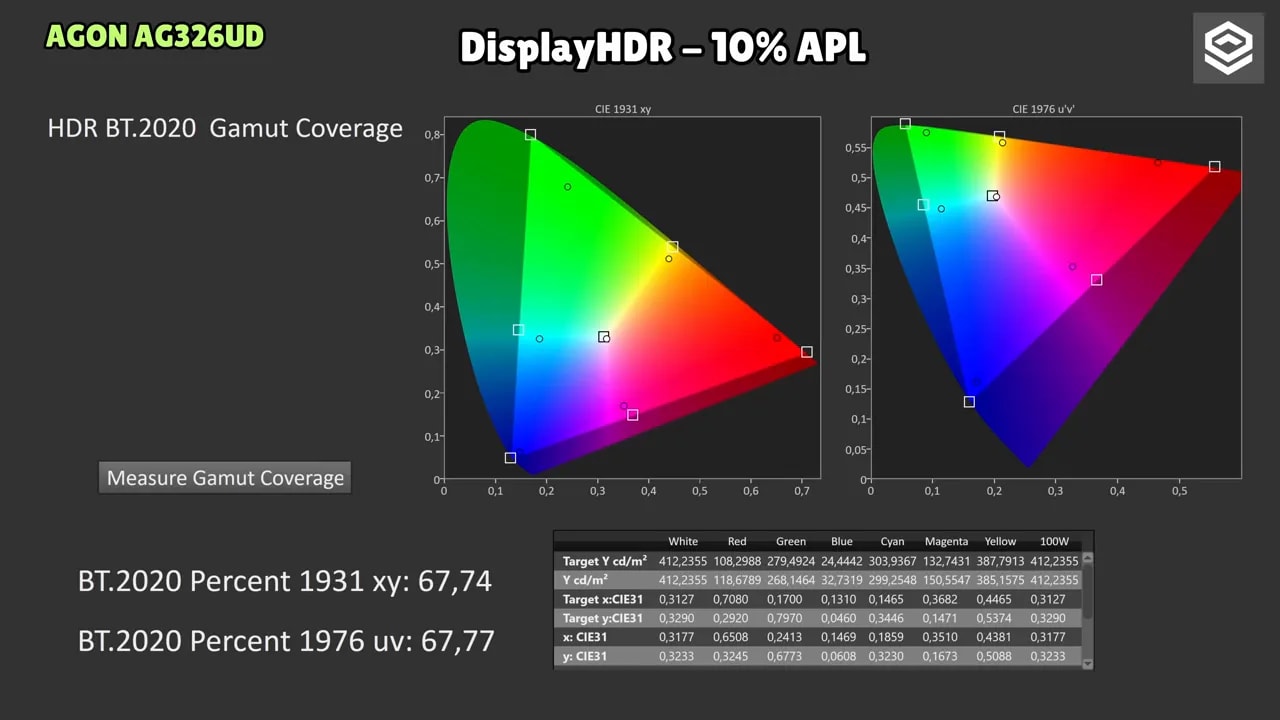The image size is (1280, 720).
Task: Select Blue target y value 0,0460
Action: coord(843,618)
